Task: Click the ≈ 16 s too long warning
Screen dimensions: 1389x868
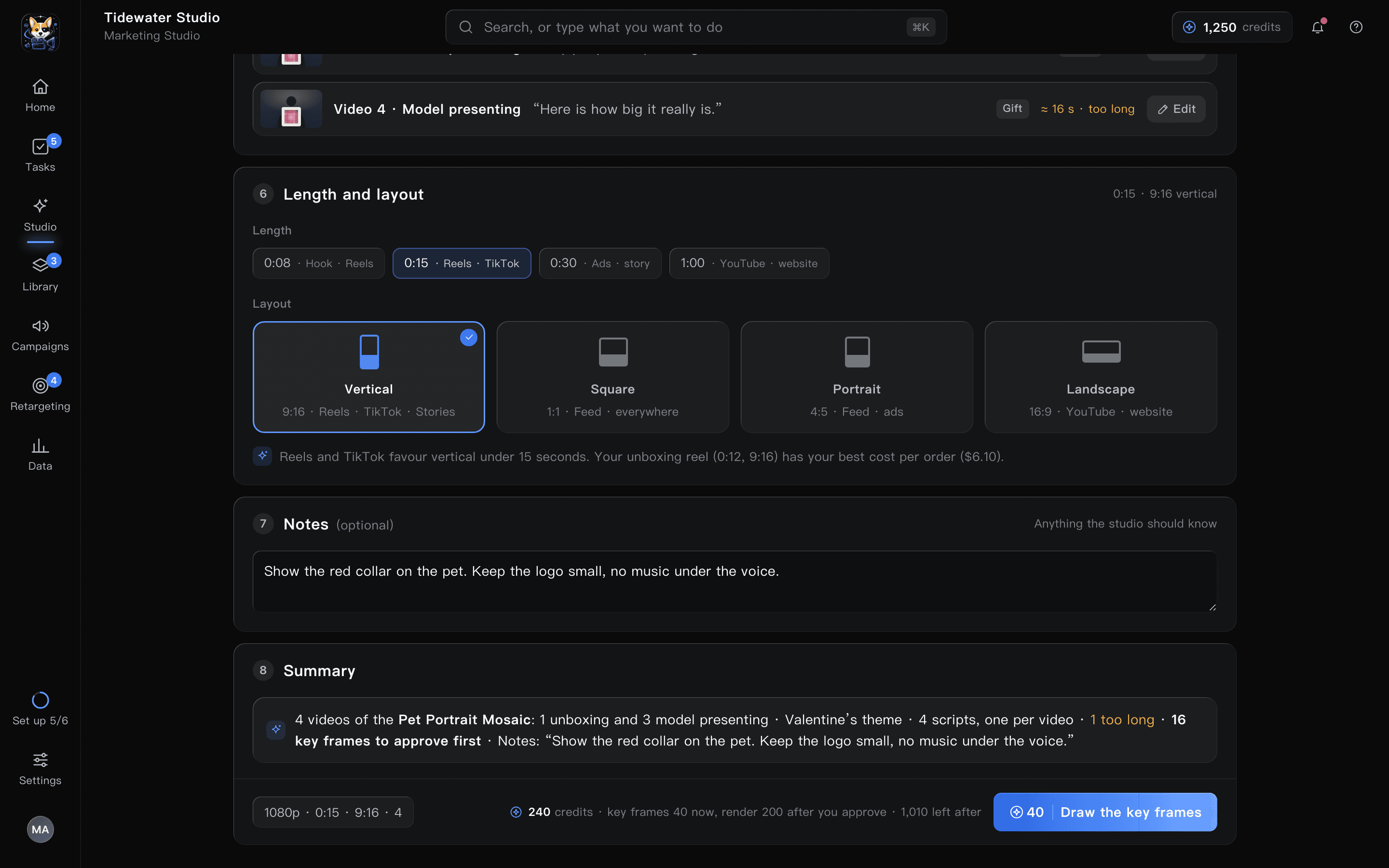Action: pos(1087,109)
